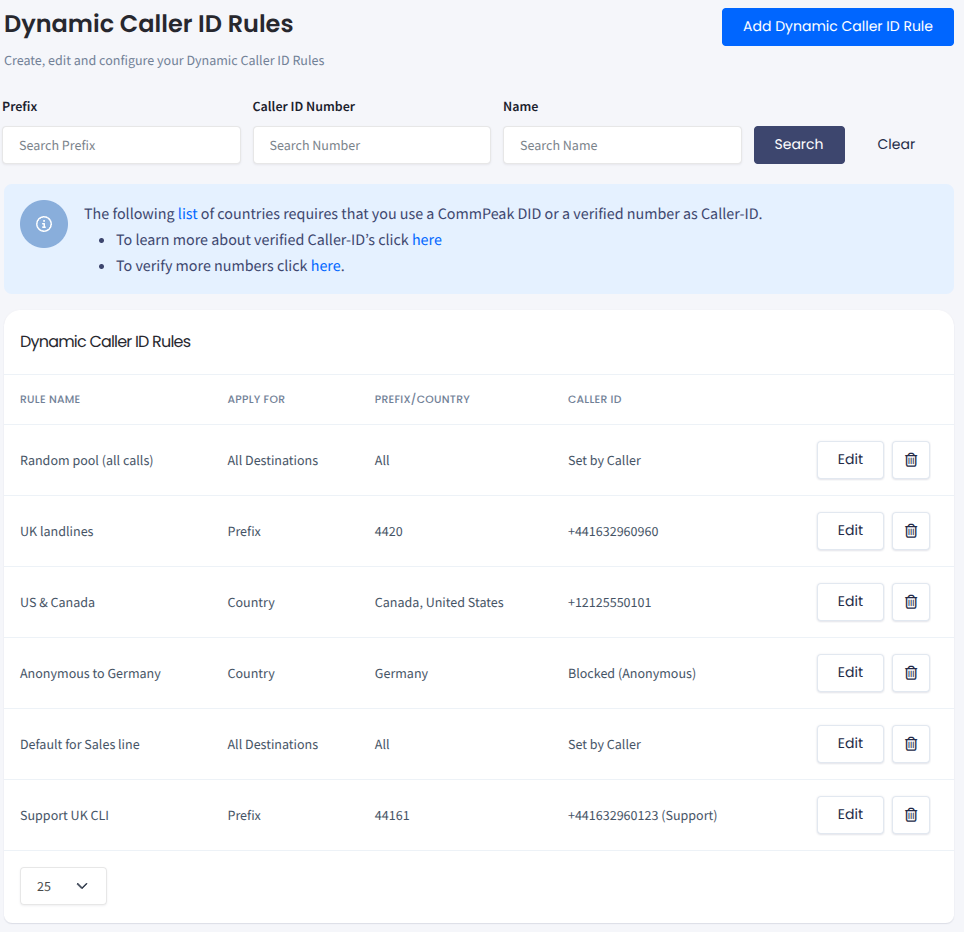Select '+441632960123 (Support)' caller ID cell

642,815
